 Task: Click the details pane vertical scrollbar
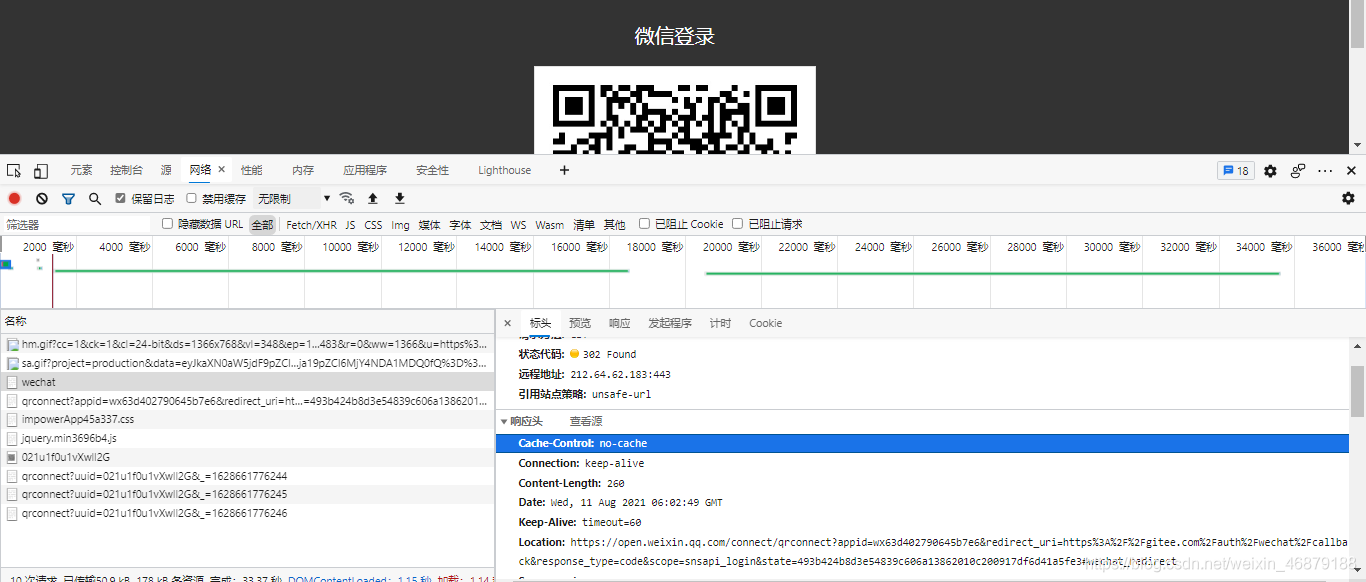coord(1357,391)
